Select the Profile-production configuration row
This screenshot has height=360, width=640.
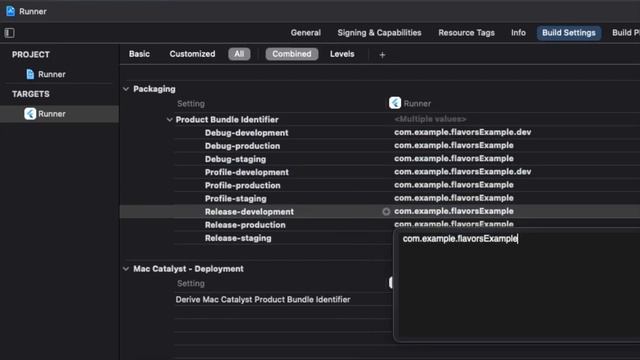(242, 185)
